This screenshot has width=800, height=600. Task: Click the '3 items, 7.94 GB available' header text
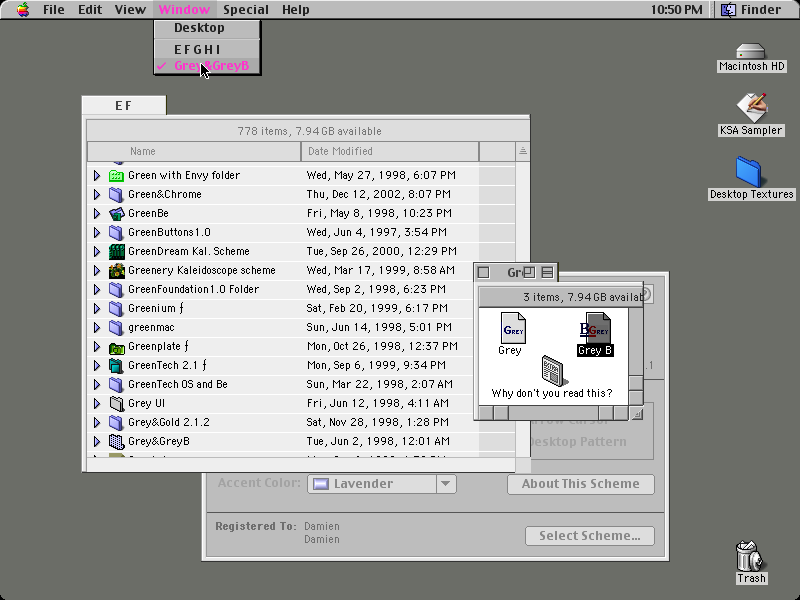coord(582,297)
